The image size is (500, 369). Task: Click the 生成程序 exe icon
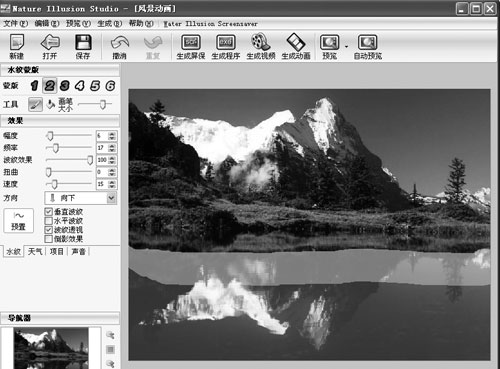click(x=226, y=46)
